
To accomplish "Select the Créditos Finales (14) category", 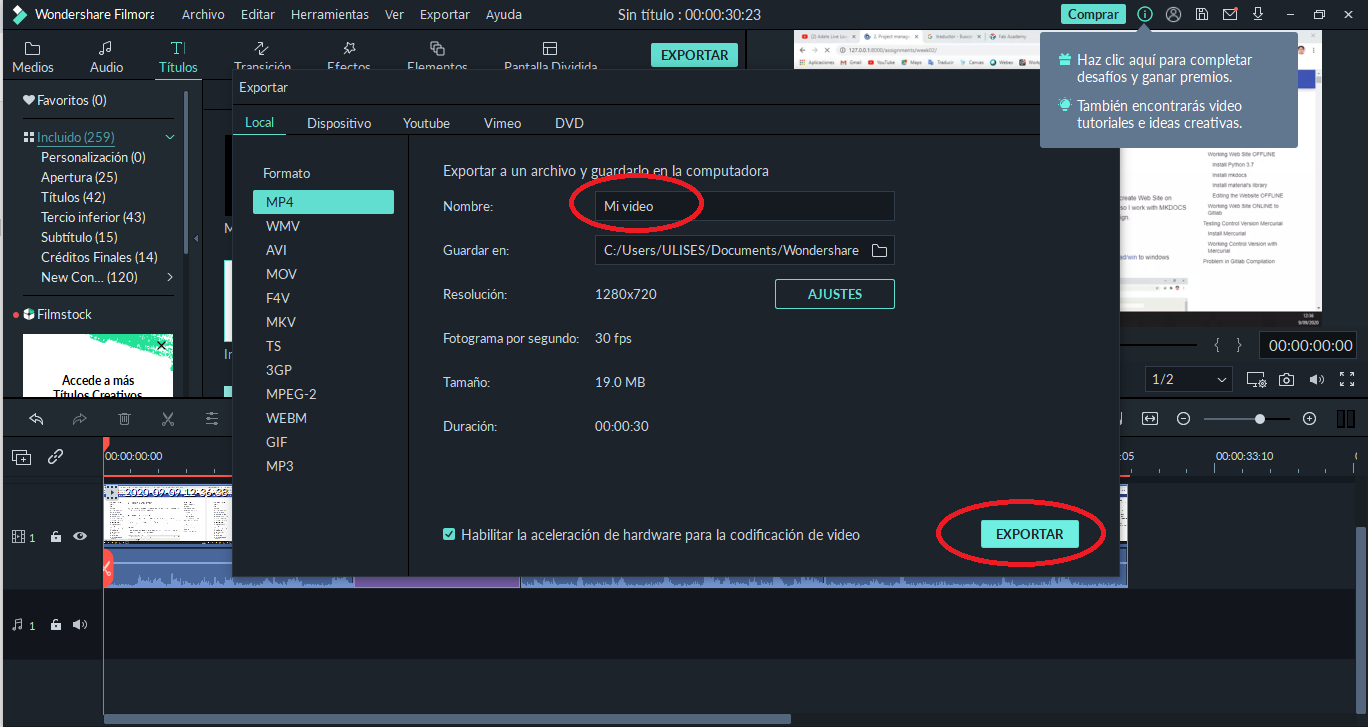I will click(99, 257).
